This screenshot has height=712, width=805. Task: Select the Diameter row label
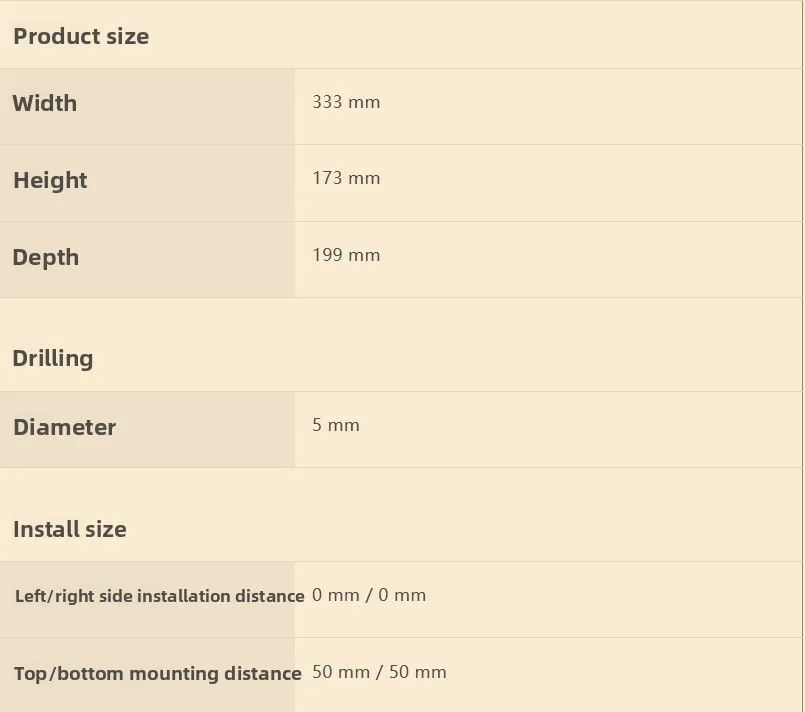65,427
